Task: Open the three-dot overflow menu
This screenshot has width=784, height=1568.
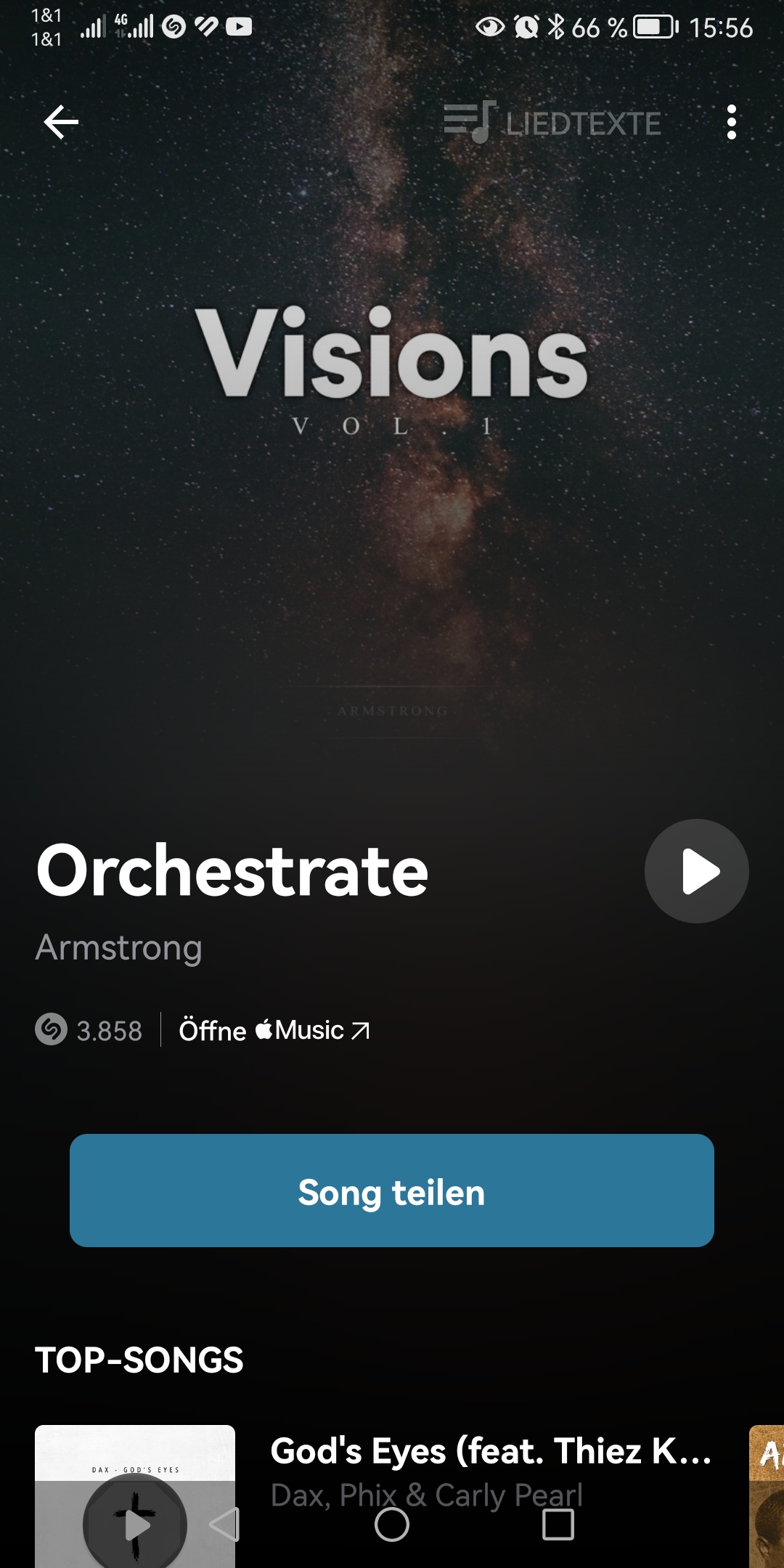Action: (731, 122)
